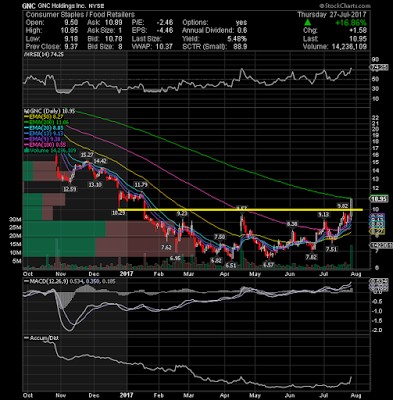Click the MACD(12,26,9) indicator label

[45, 282]
